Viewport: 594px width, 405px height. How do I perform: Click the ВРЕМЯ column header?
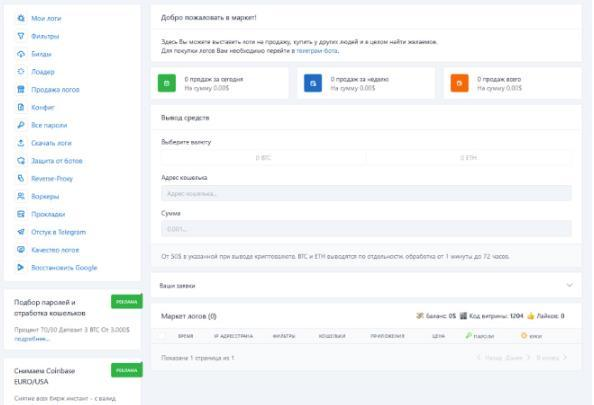pos(186,336)
